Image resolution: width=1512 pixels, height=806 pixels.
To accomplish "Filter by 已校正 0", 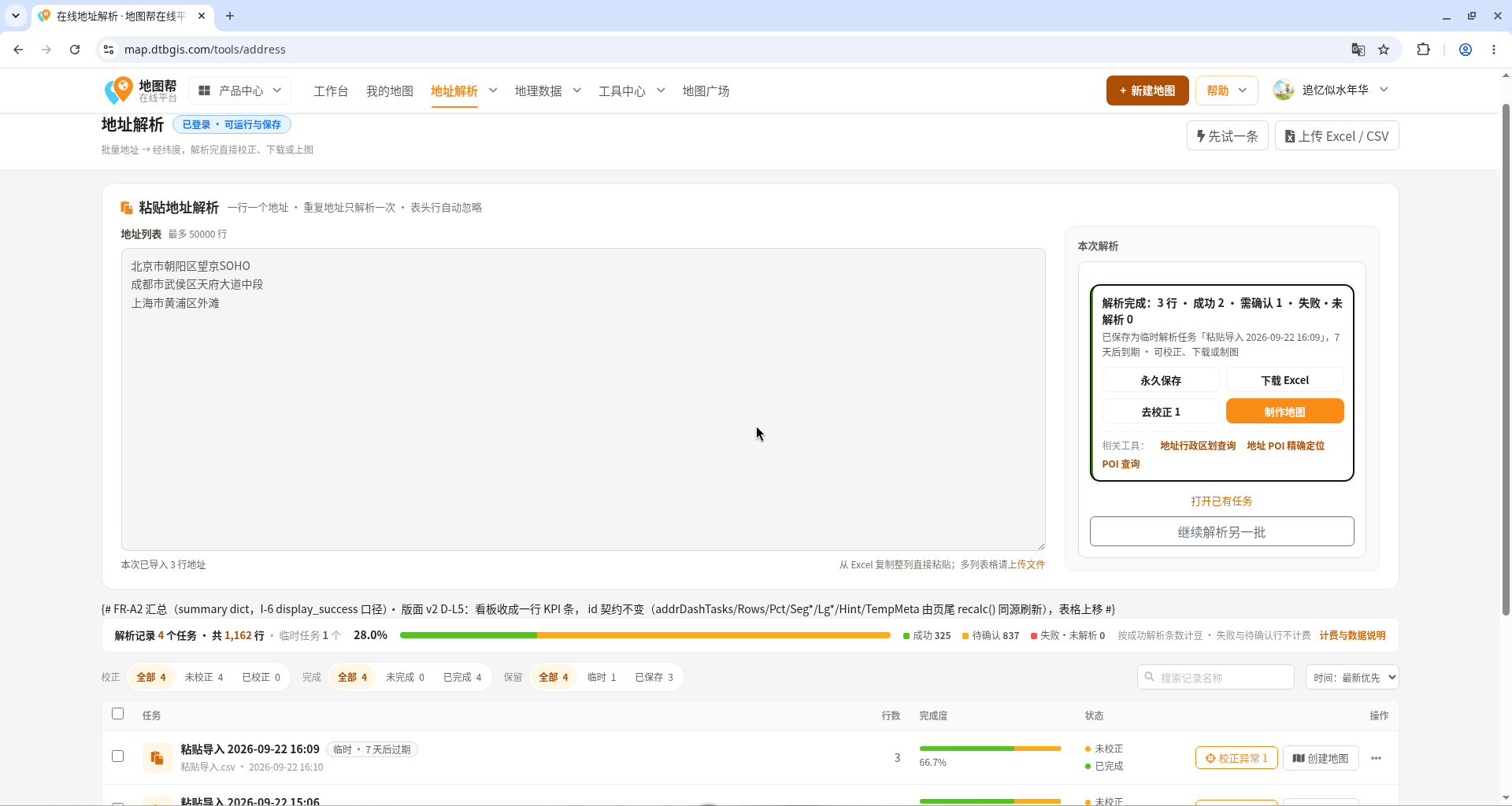I will [x=261, y=677].
